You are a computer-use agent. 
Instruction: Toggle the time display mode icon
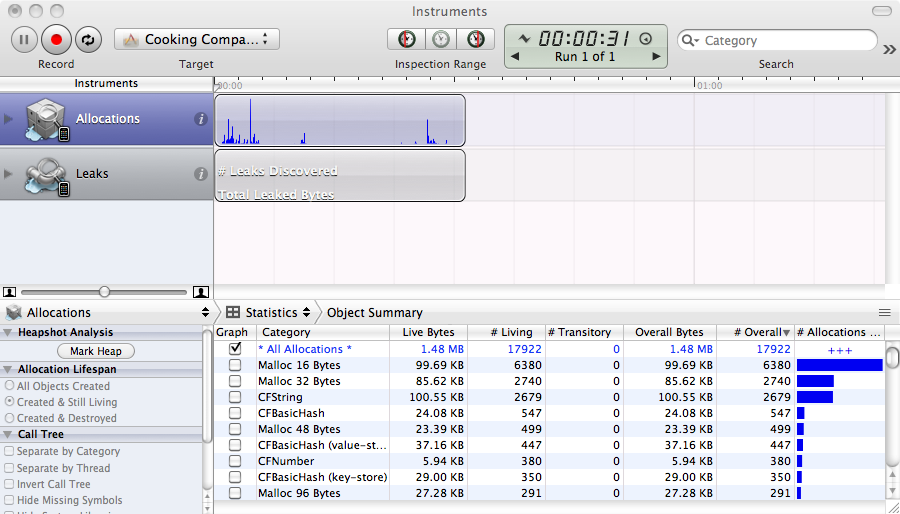[x=646, y=38]
